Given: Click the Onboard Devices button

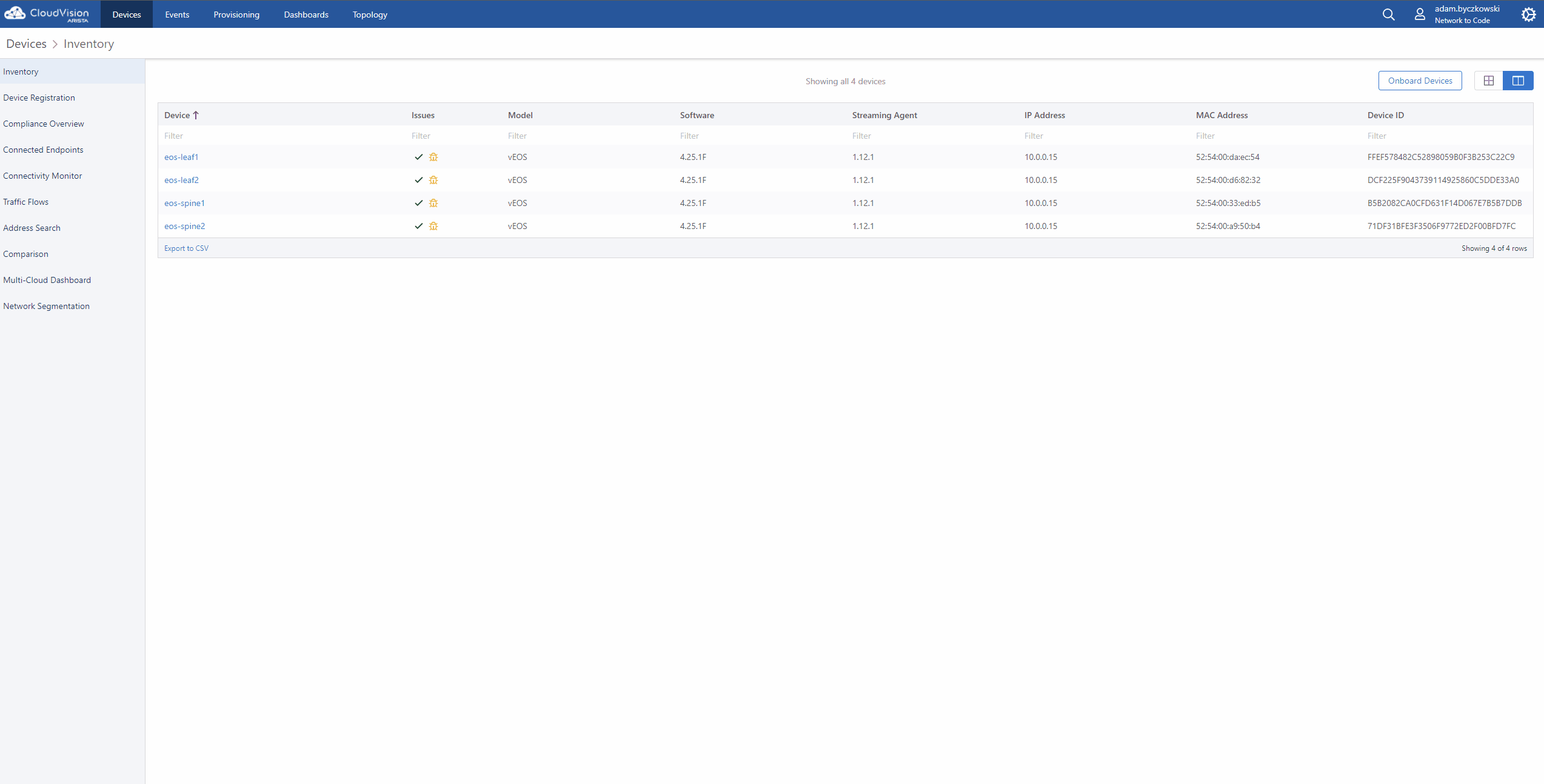Looking at the screenshot, I should 1420,81.
